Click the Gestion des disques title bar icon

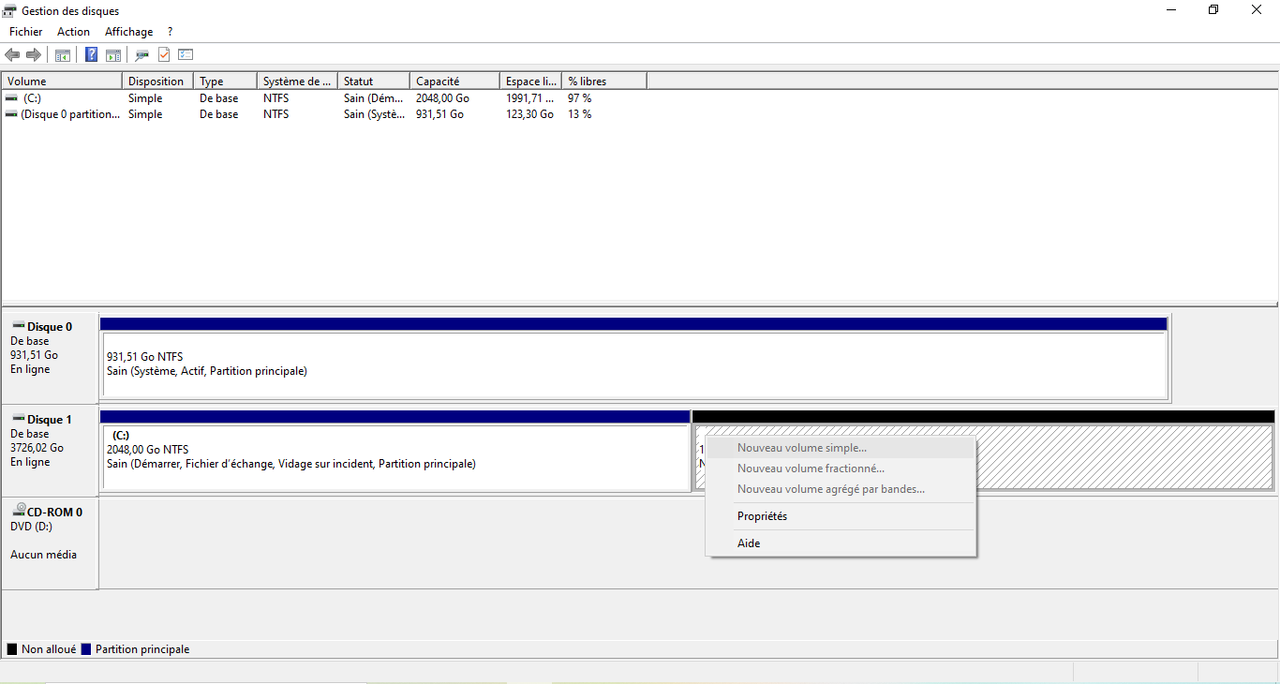pos(10,10)
